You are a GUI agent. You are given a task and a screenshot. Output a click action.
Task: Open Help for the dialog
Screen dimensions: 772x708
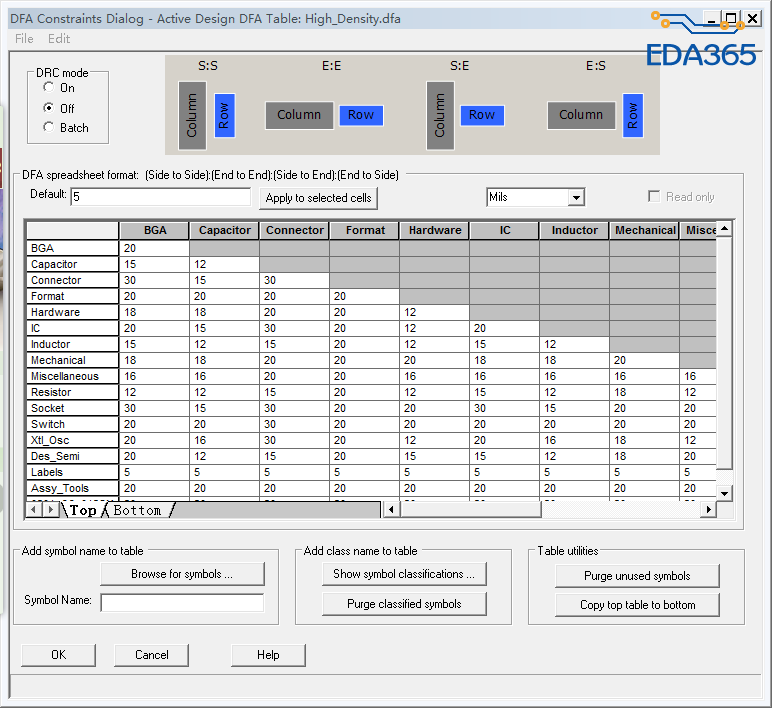click(268, 655)
